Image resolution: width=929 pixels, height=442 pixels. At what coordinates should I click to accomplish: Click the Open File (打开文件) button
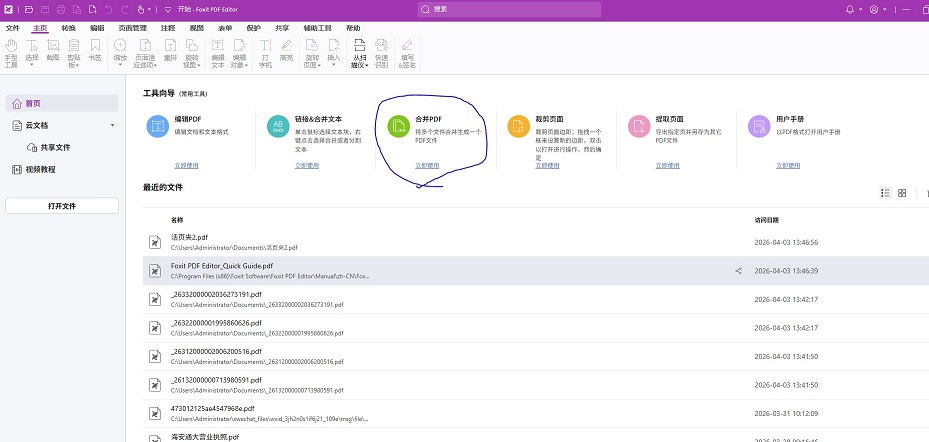click(x=62, y=205)
